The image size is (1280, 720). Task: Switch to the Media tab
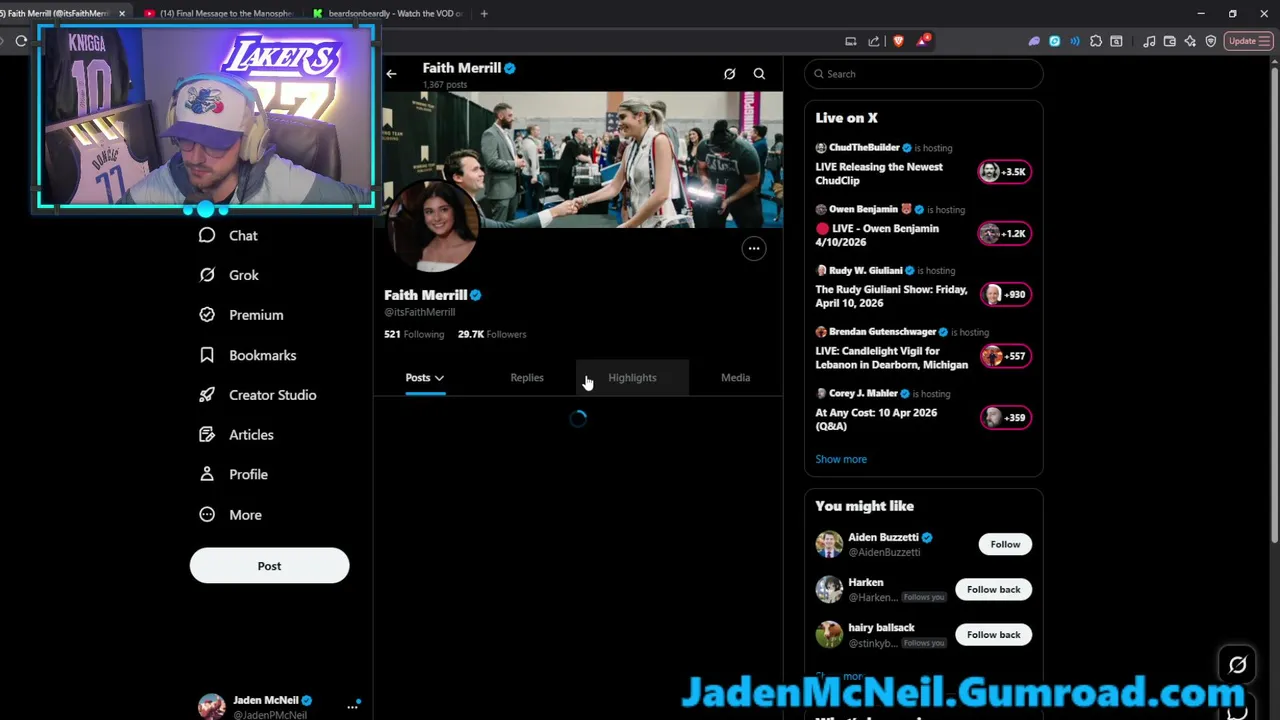(x=735, y=378)
